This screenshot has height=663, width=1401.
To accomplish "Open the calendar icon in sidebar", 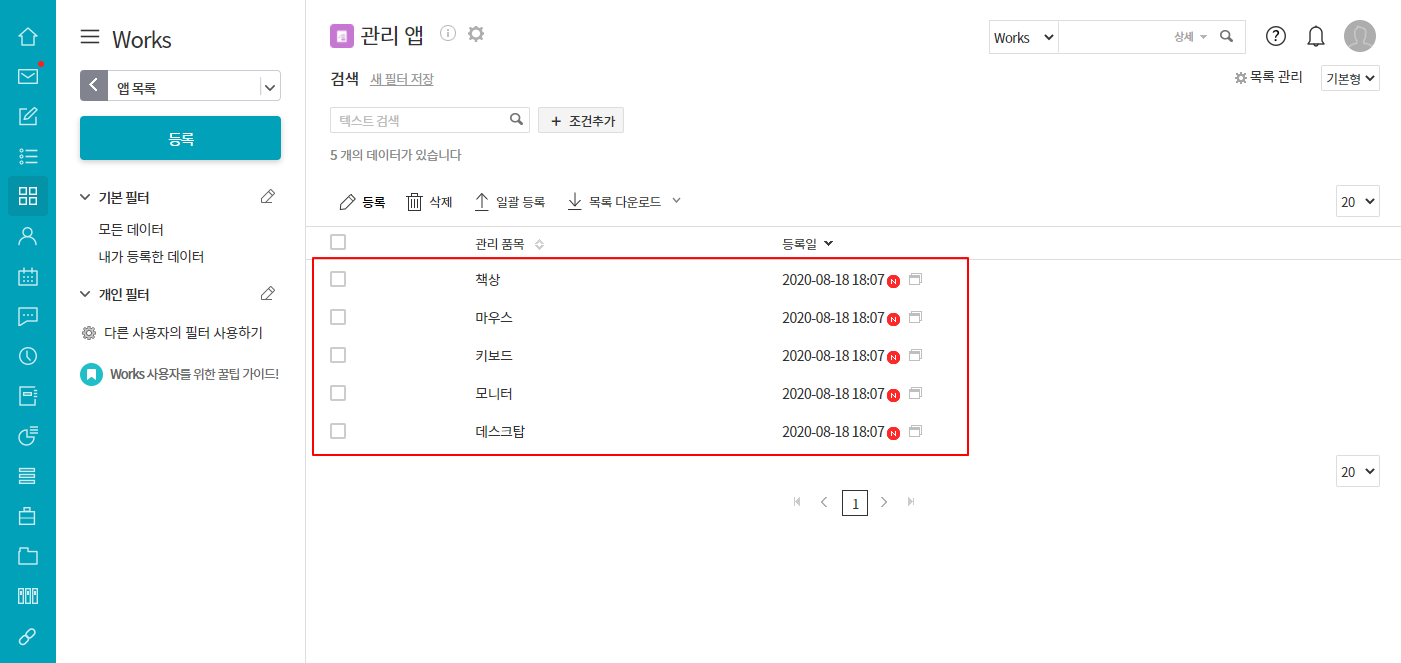I will (28, 277).
